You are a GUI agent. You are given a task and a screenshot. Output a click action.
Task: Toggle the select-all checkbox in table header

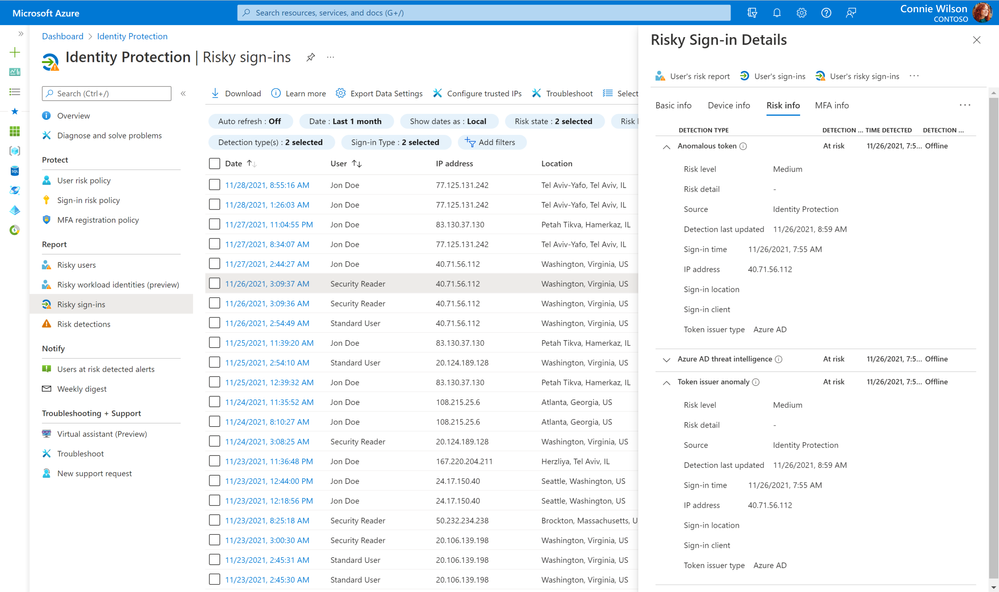coord(214,163)
